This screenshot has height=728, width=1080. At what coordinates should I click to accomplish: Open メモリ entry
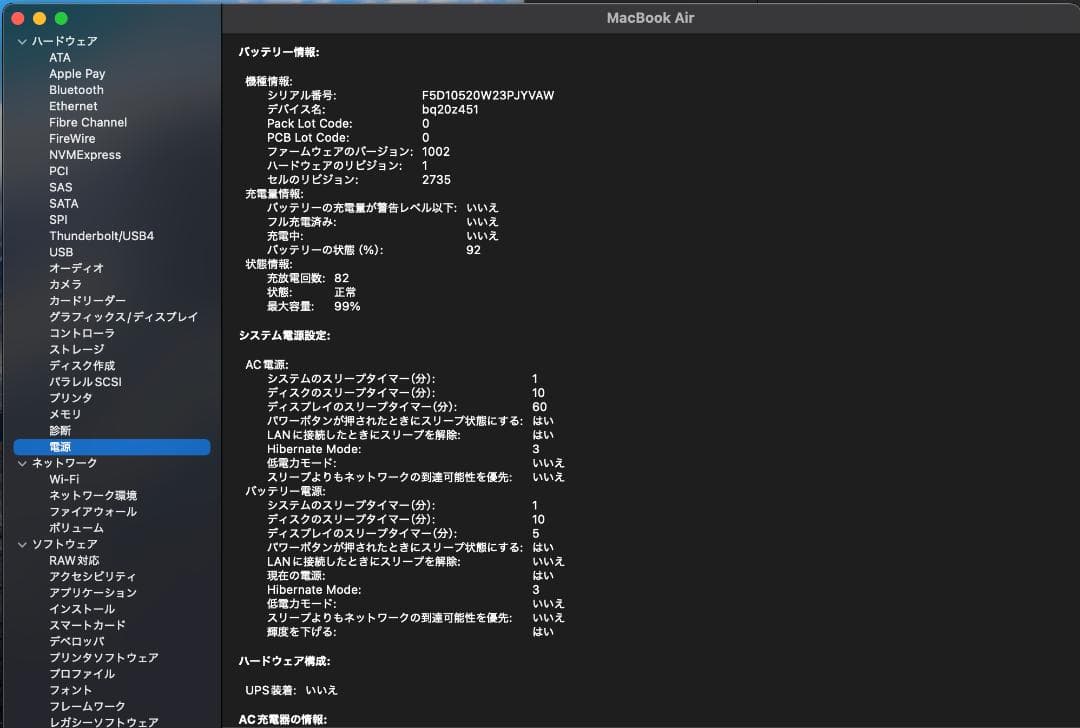click(65, 415)
